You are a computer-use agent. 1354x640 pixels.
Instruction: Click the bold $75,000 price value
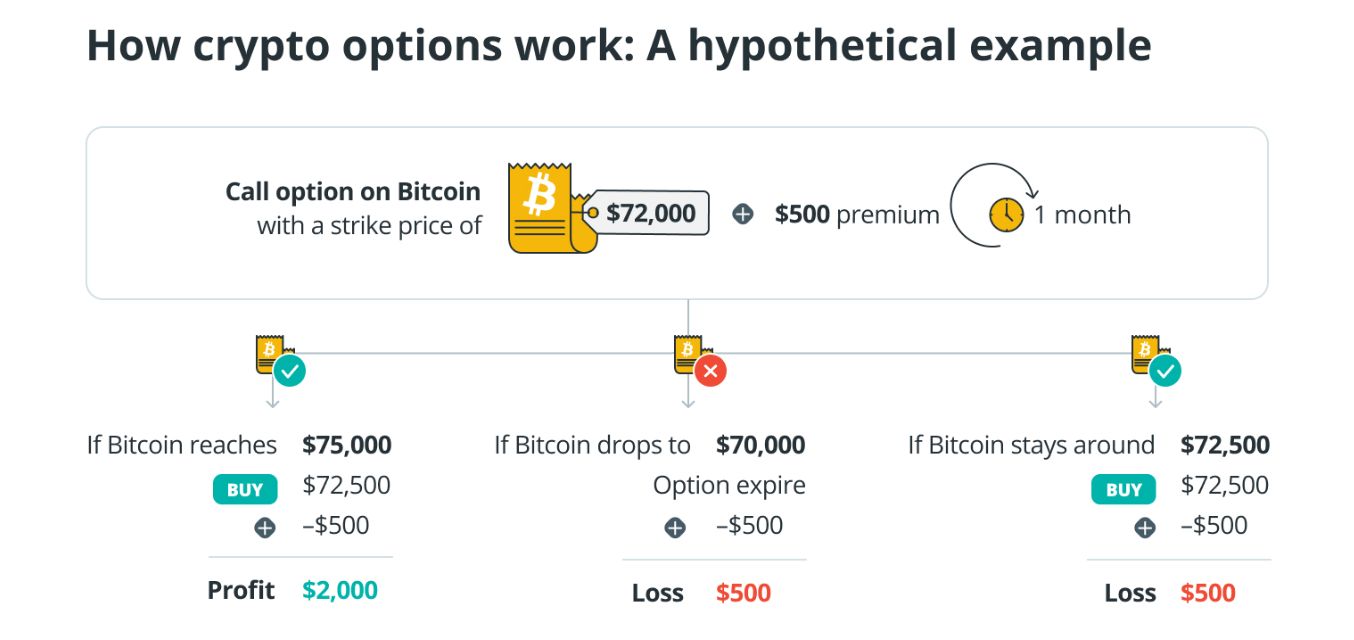tap(347, 444)
